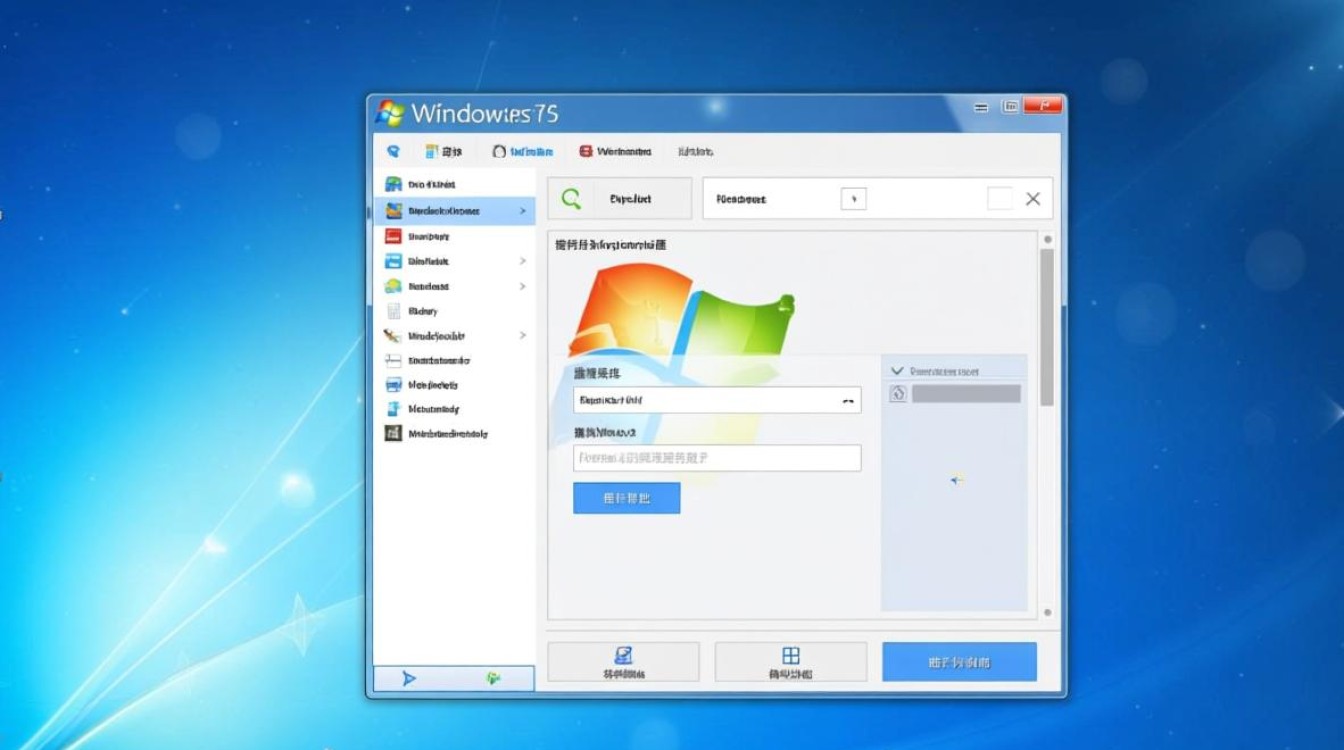Click the green magnifier search icon
The width and height of the screenshot is (1344, 750).
(571, 199)
